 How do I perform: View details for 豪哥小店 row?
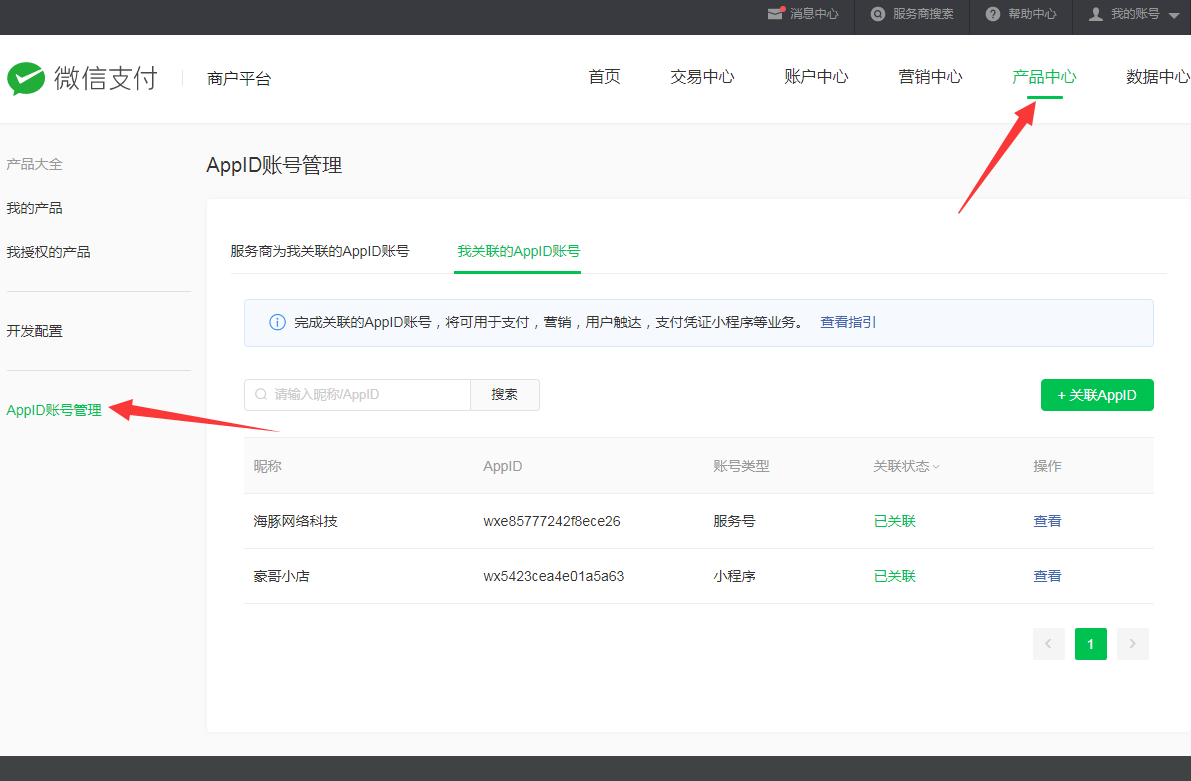(1047, 576)
